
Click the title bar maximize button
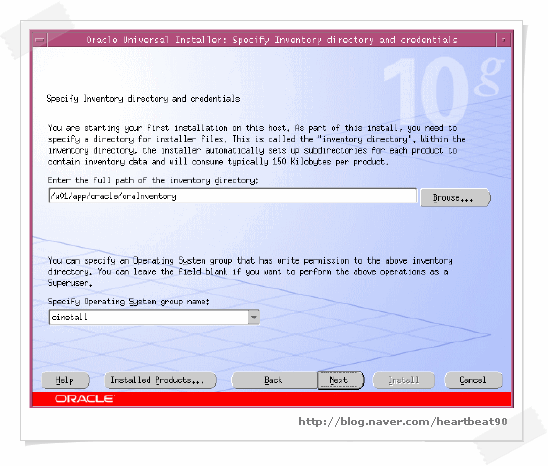click(x=504, y=40)
